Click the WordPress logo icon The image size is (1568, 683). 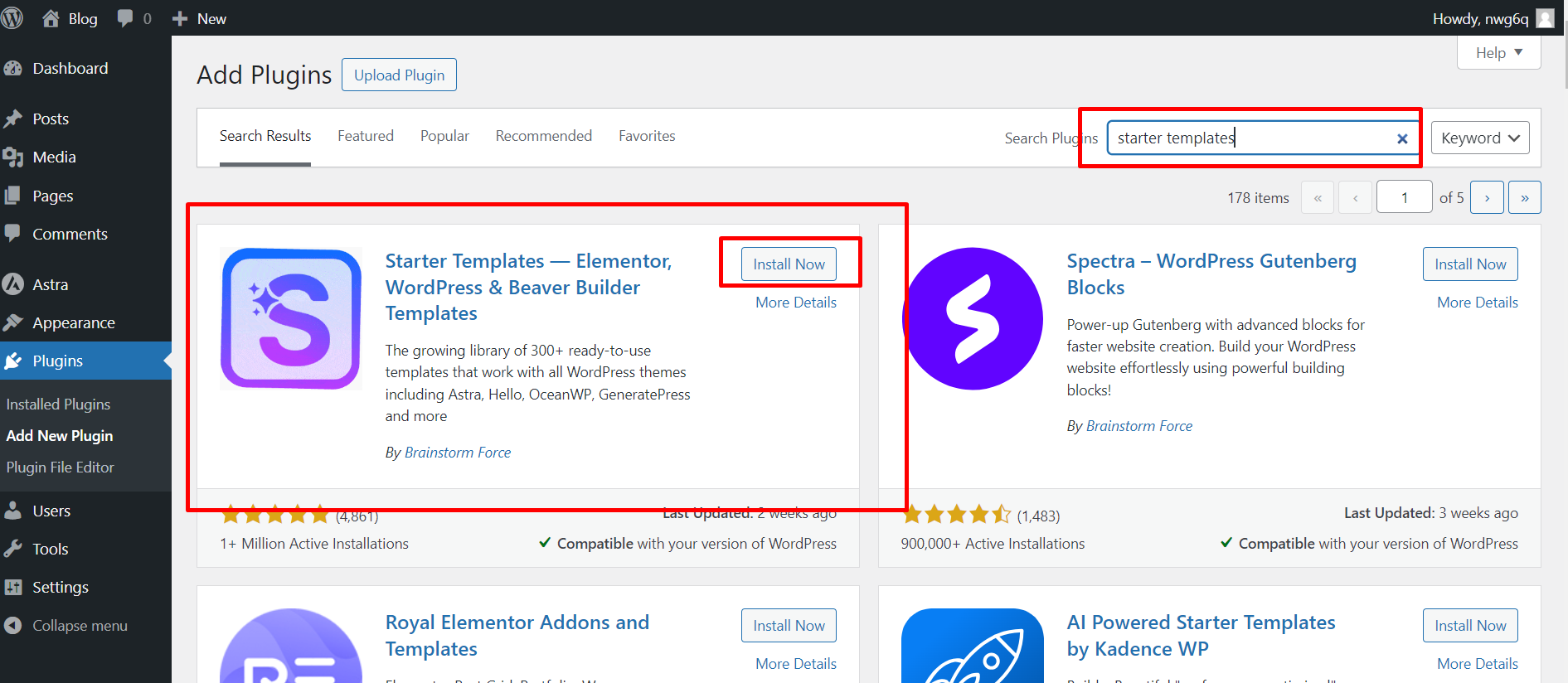click(12, 18)
